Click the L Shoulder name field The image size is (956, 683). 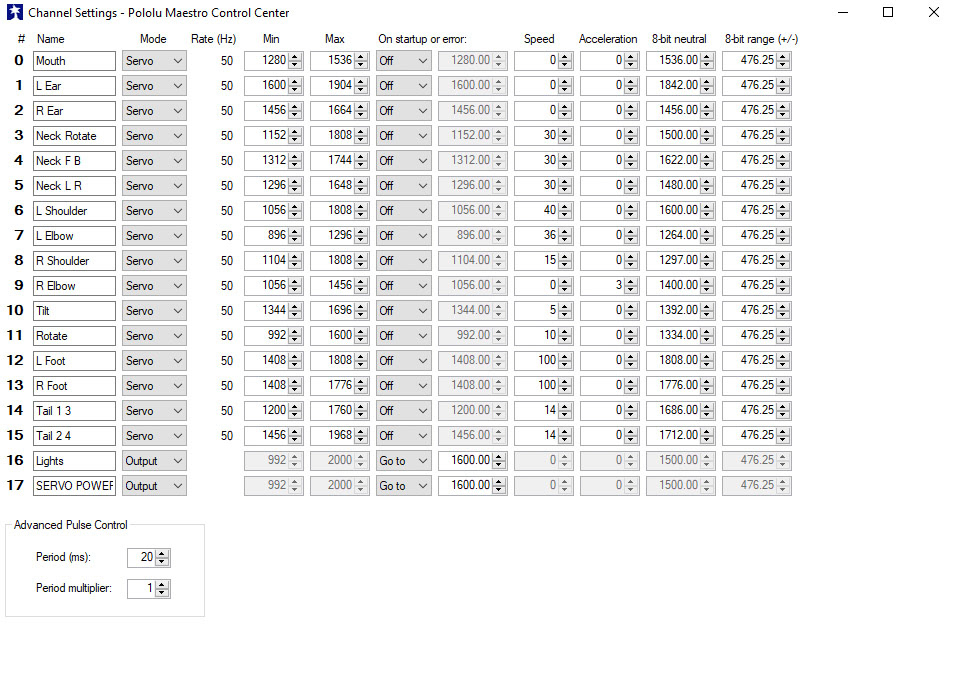coord(74,211)
